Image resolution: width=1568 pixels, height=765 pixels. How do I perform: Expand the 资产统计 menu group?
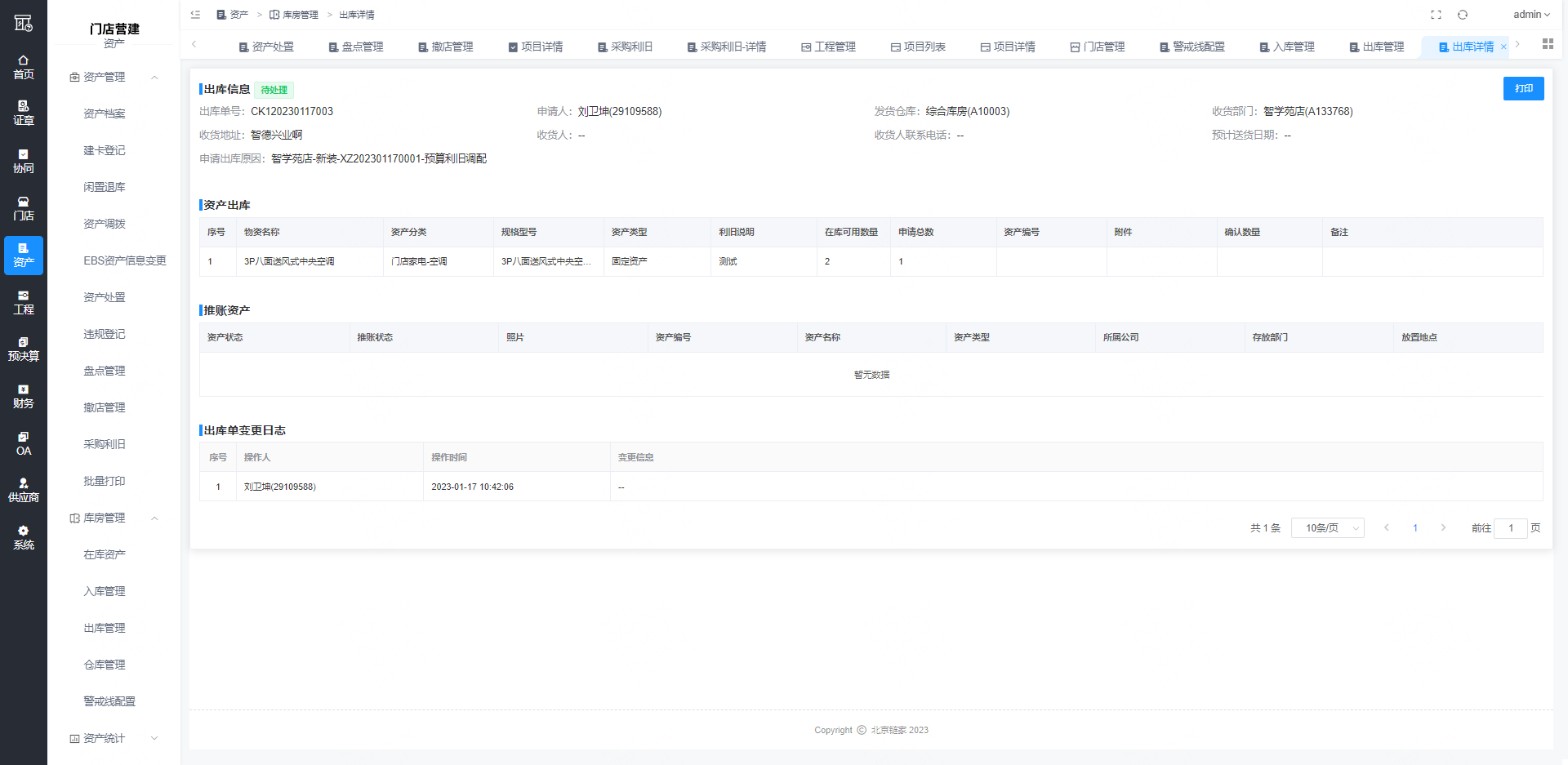(x=154, y=738)
